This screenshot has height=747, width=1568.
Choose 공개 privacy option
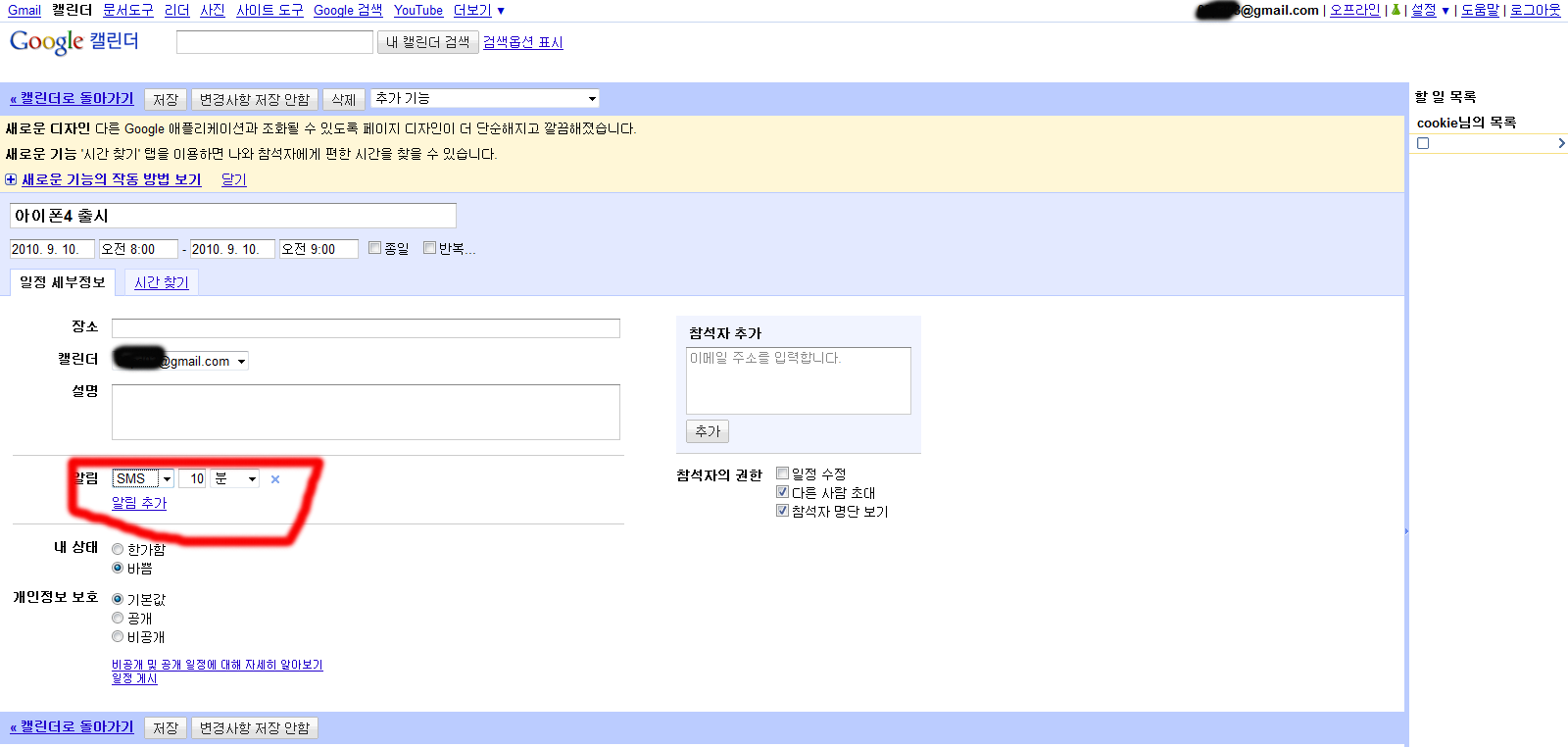(118, 618)
